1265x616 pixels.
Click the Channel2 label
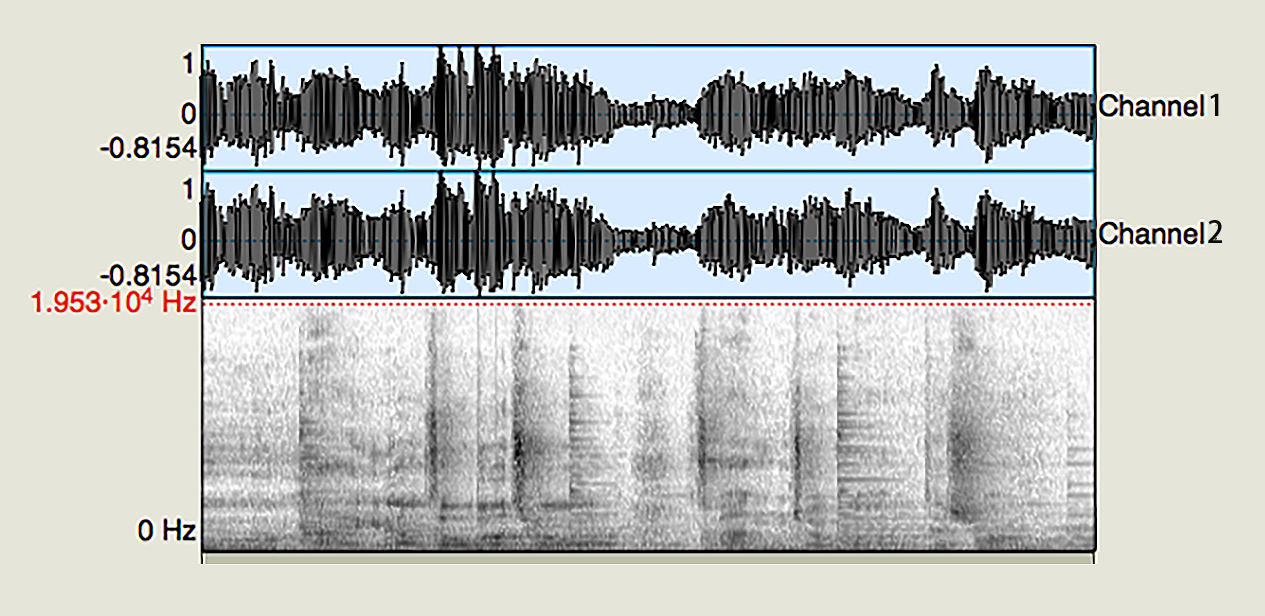click(1159, 234)
